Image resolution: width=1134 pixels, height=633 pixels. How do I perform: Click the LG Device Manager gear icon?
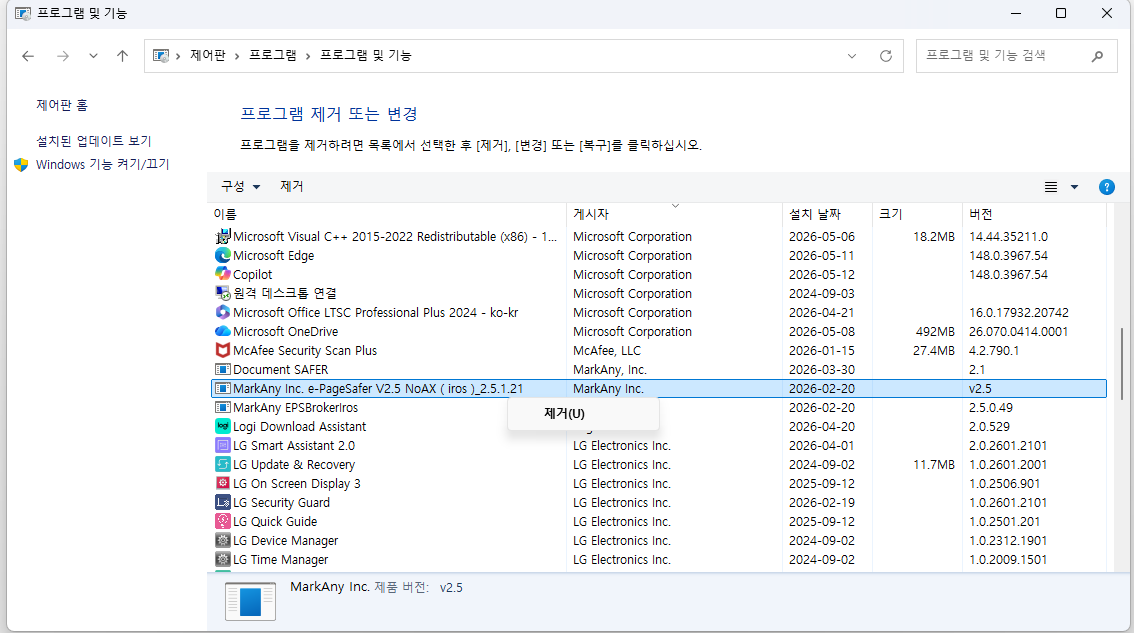click(223, 540)
